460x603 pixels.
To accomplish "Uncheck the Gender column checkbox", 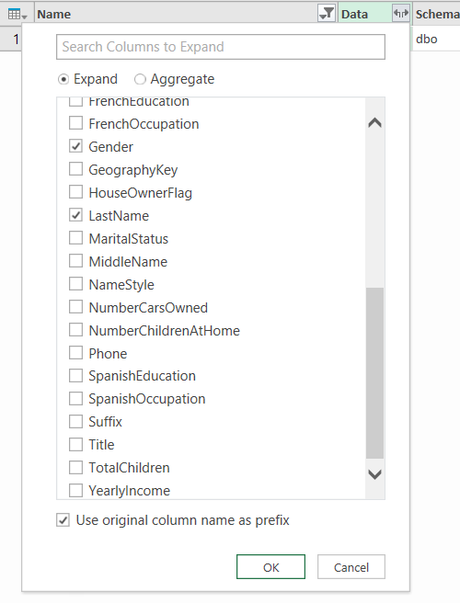I will click(76, 146).
